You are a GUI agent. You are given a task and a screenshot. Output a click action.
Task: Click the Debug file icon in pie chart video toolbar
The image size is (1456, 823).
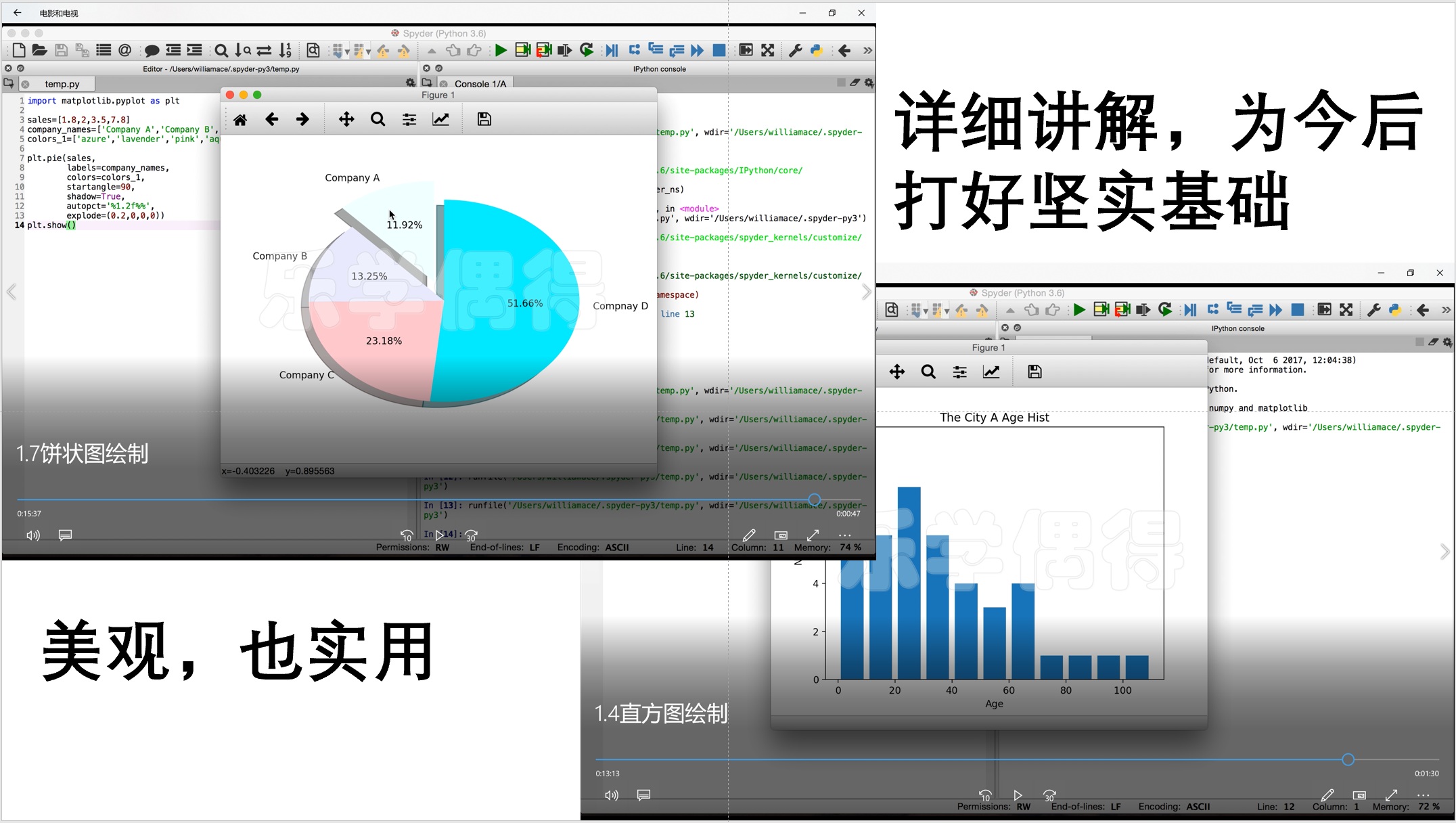click(x=612, y=50)
